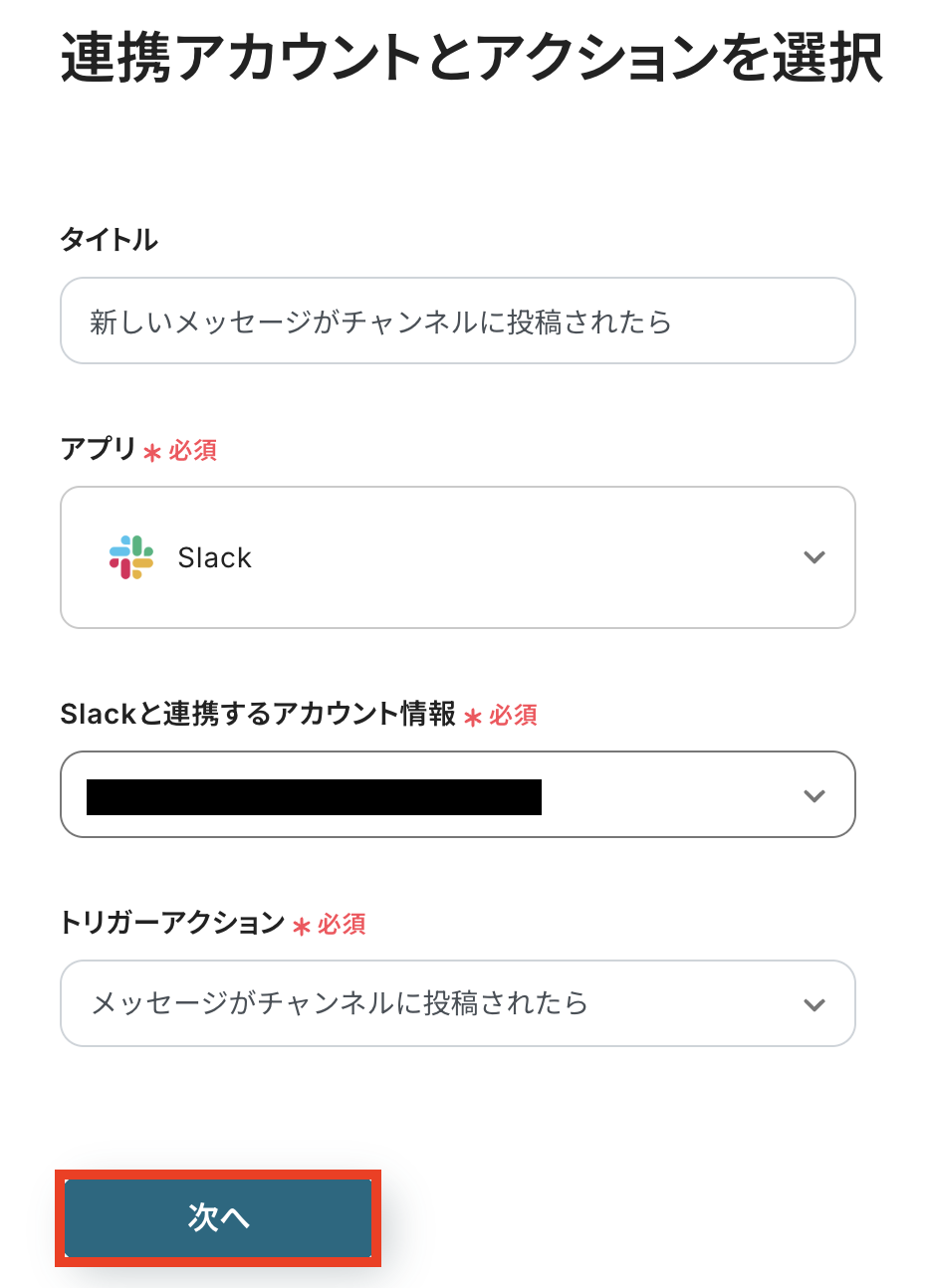Image resolution: width=928 pixels, height=1288 pixels.
Task: Select the Slack app name text
Action: 214,557
